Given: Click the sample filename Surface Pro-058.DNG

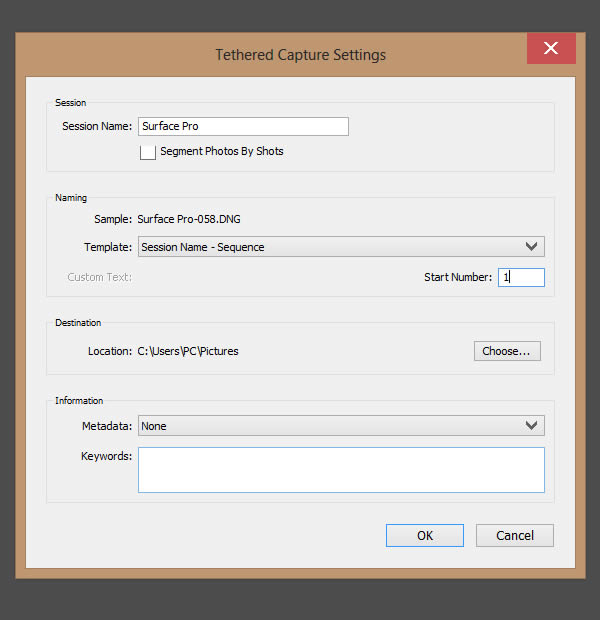Looking at the screenshot, I should pyautogui.click(x=189, y=219).
